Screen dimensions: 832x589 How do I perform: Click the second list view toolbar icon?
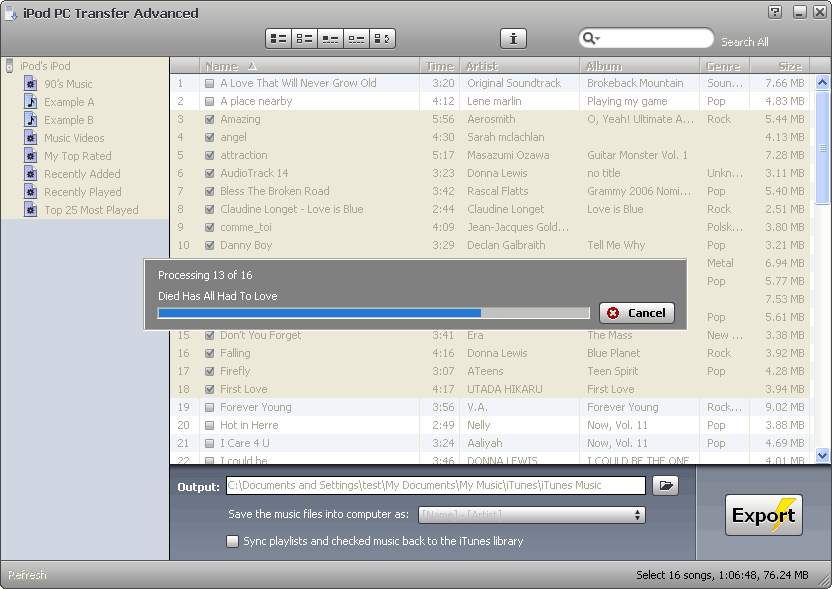pos(304,39)
